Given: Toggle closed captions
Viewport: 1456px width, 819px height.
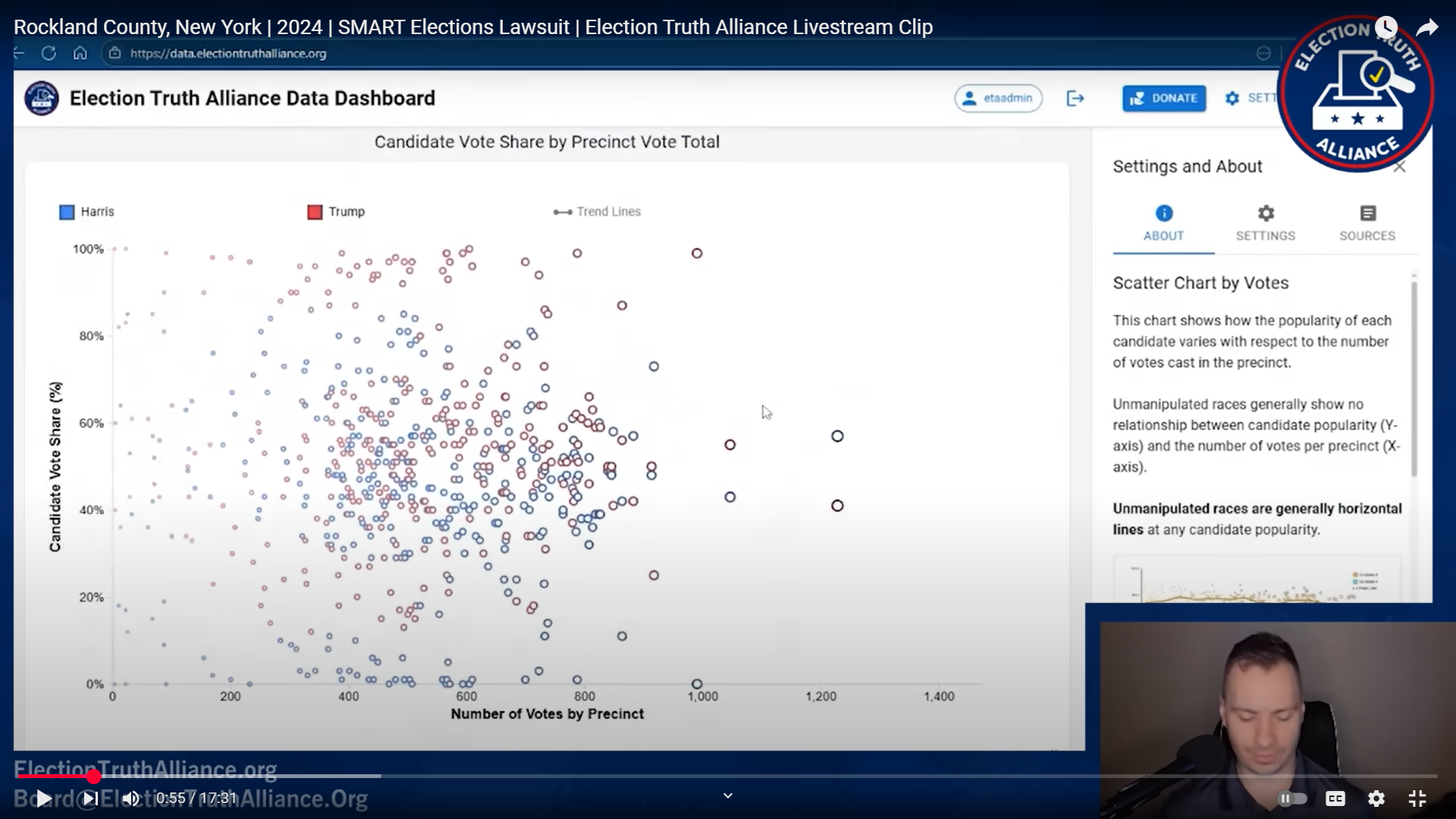Looking at the screenshot, I should [x=1335, y=799].
